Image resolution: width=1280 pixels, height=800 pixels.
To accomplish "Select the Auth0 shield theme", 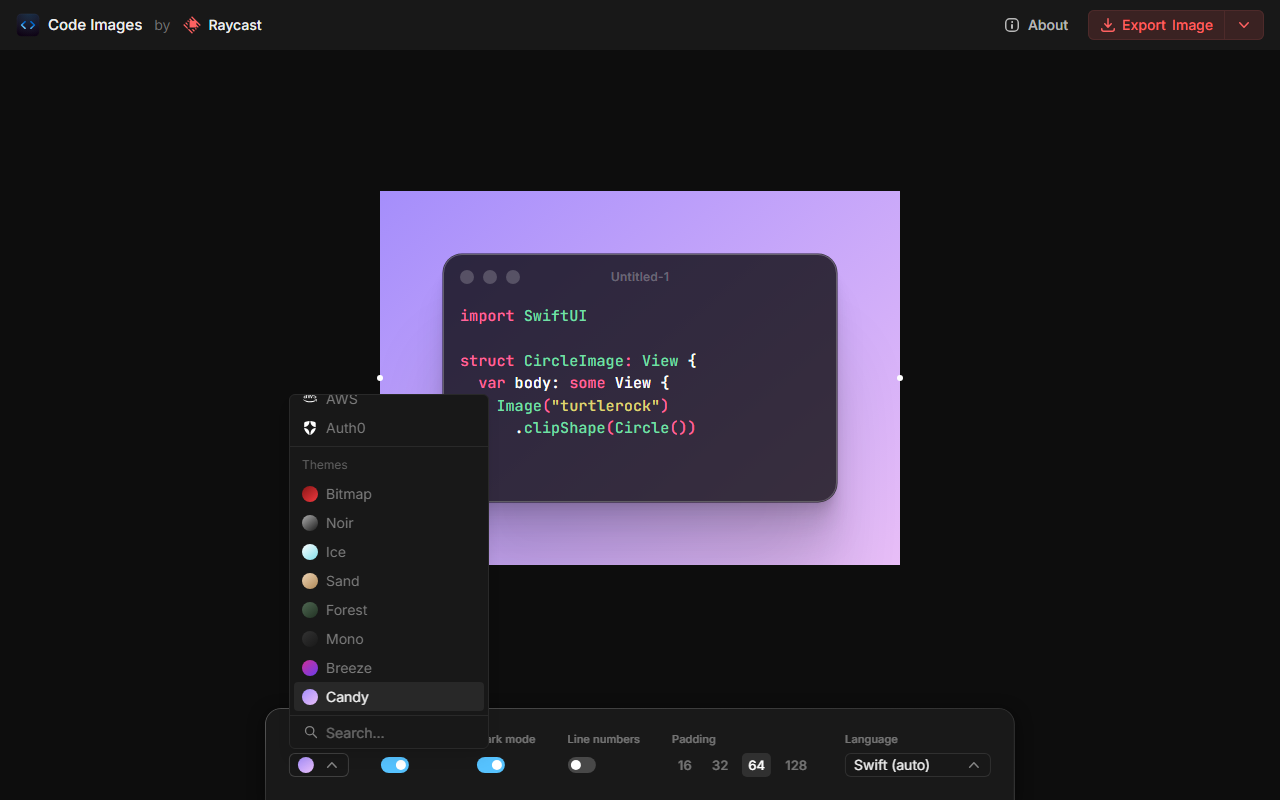I will point(310,428).
